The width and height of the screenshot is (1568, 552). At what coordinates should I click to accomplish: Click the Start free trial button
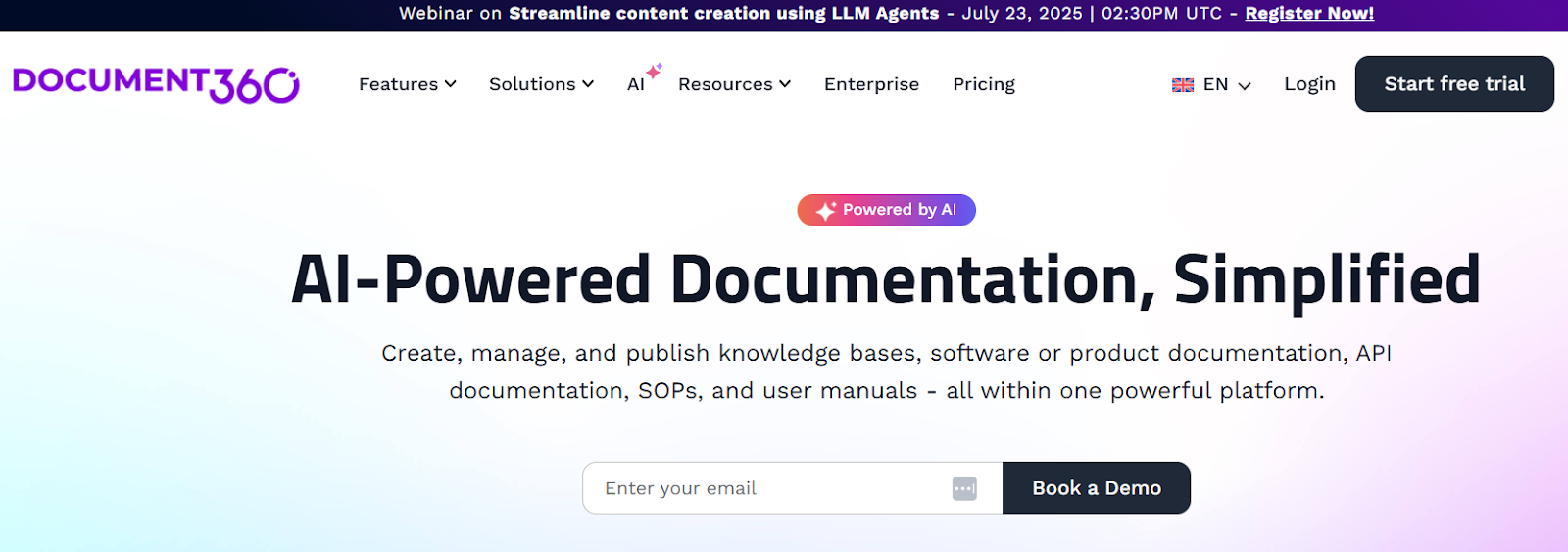pyautogui.click(x=1454, y=84)
